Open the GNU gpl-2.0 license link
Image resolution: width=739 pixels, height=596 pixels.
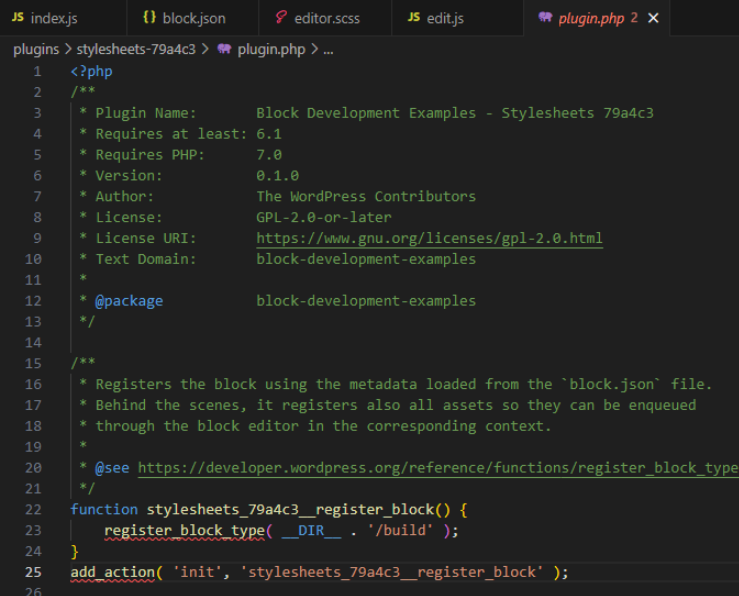click(429, 238)
